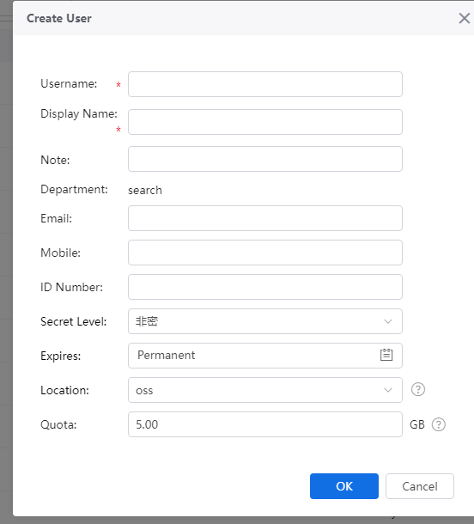Image resolution: width=474 pixels, height=524 pixels.
Task: Focus the Username input field
Action: coord(265,84)
